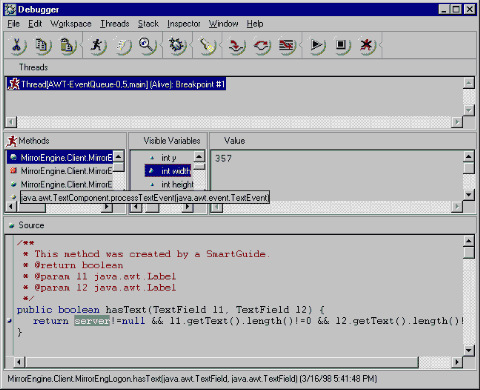Open the Edit menu
Viewport: 480px width, 390px height.
(x=35, y=24)
